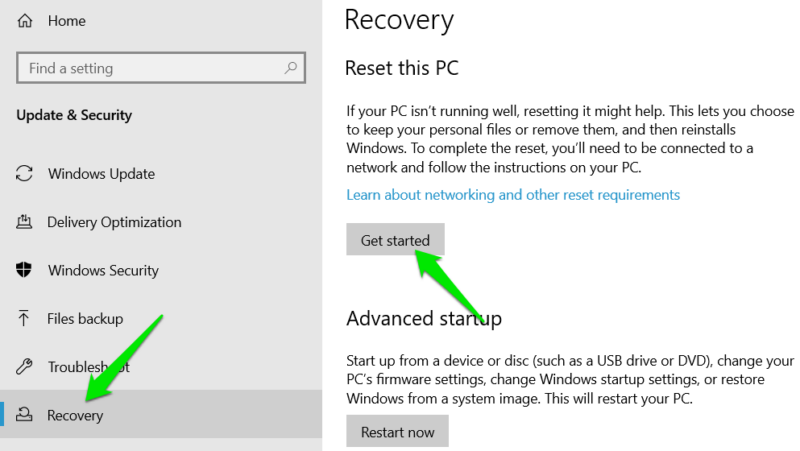Select the Recovery sidebar entry
This screenshot has width=800, height=451.
point(75,415)
